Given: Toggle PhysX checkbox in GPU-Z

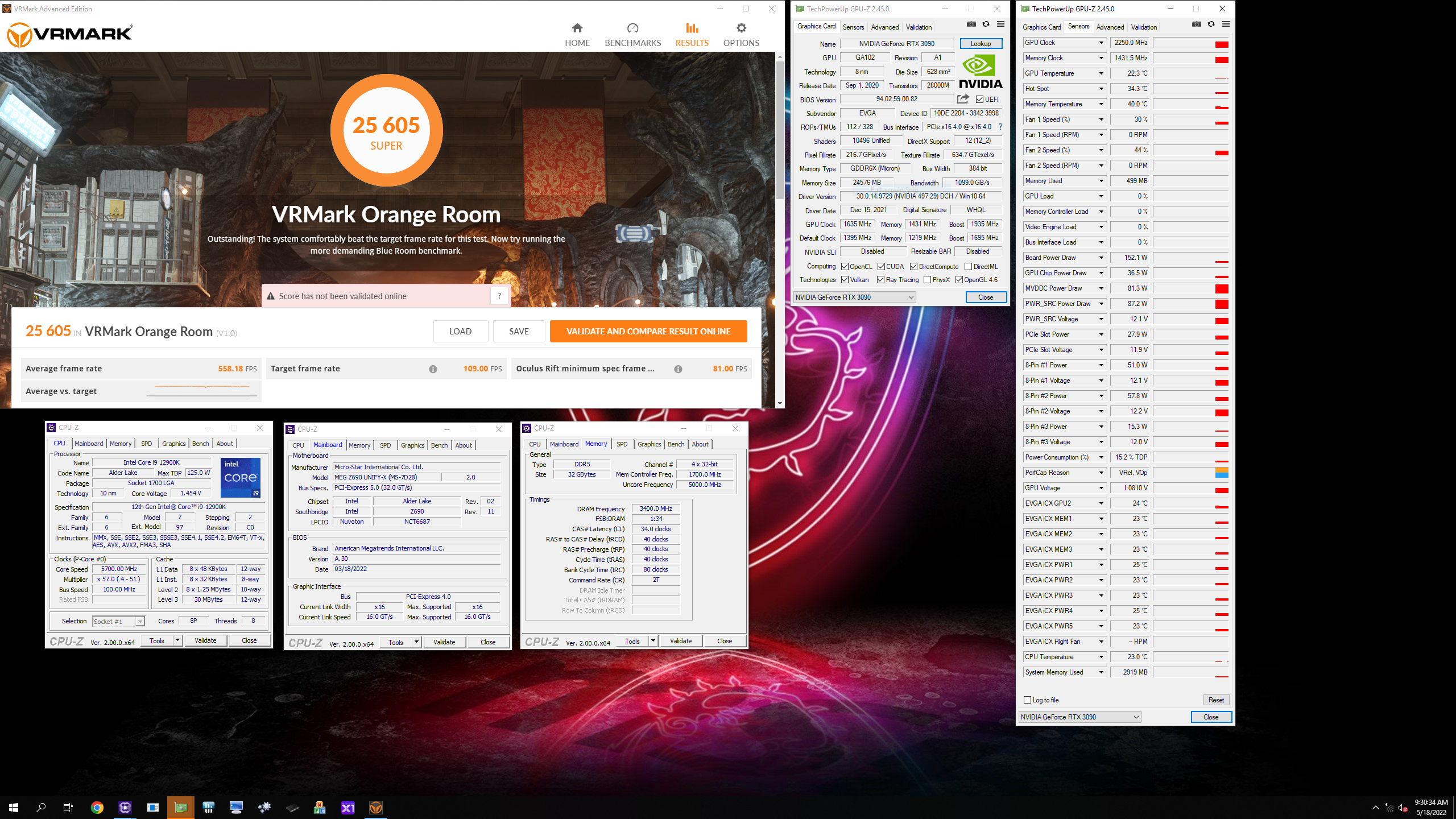Looking at the screenshot, I should click(x=927, y=280).
